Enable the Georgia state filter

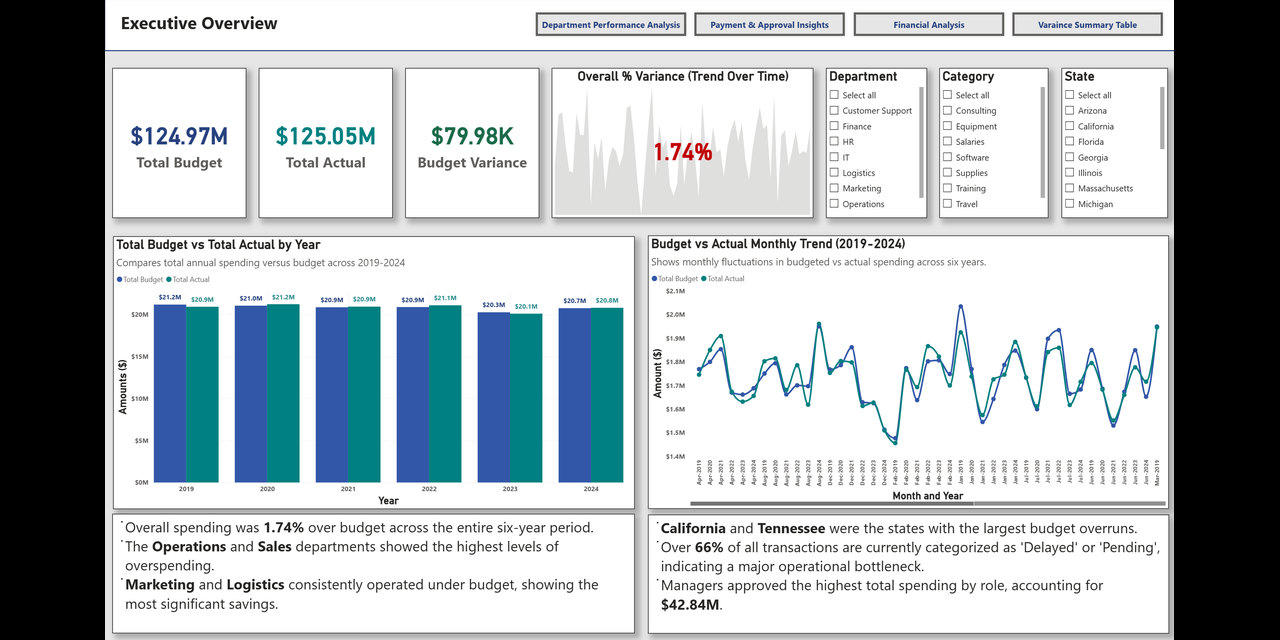(1069, 157)
